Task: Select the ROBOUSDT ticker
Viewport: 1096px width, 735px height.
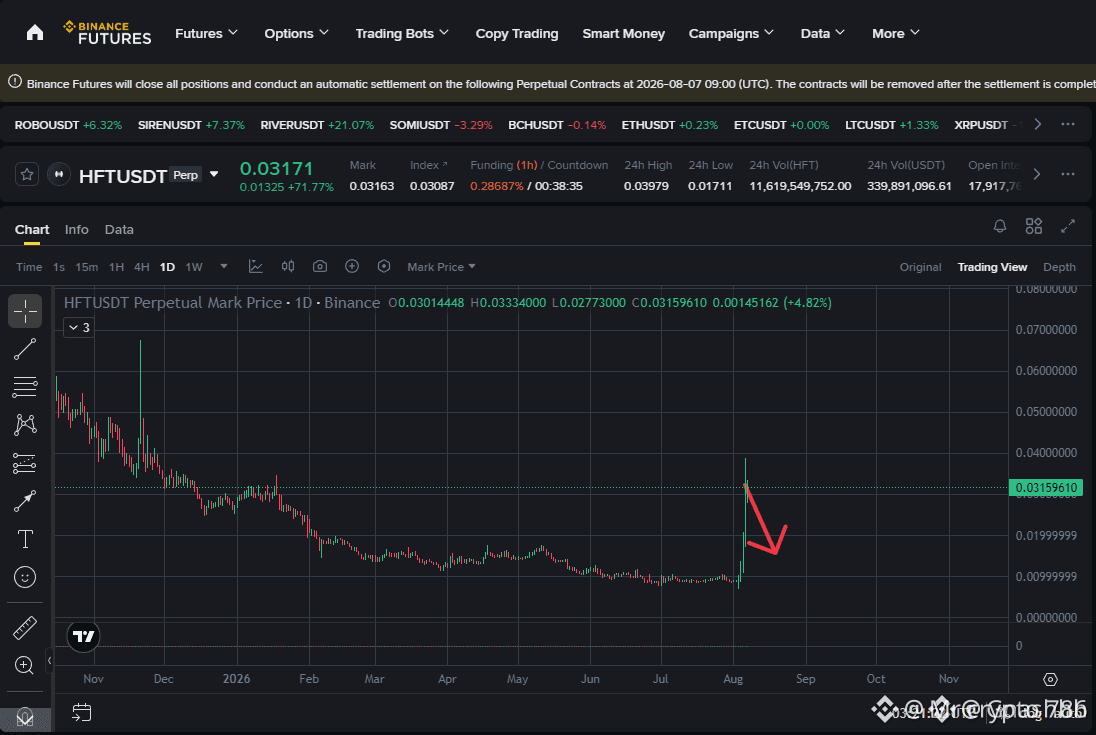Action: [x=68, y=125]
